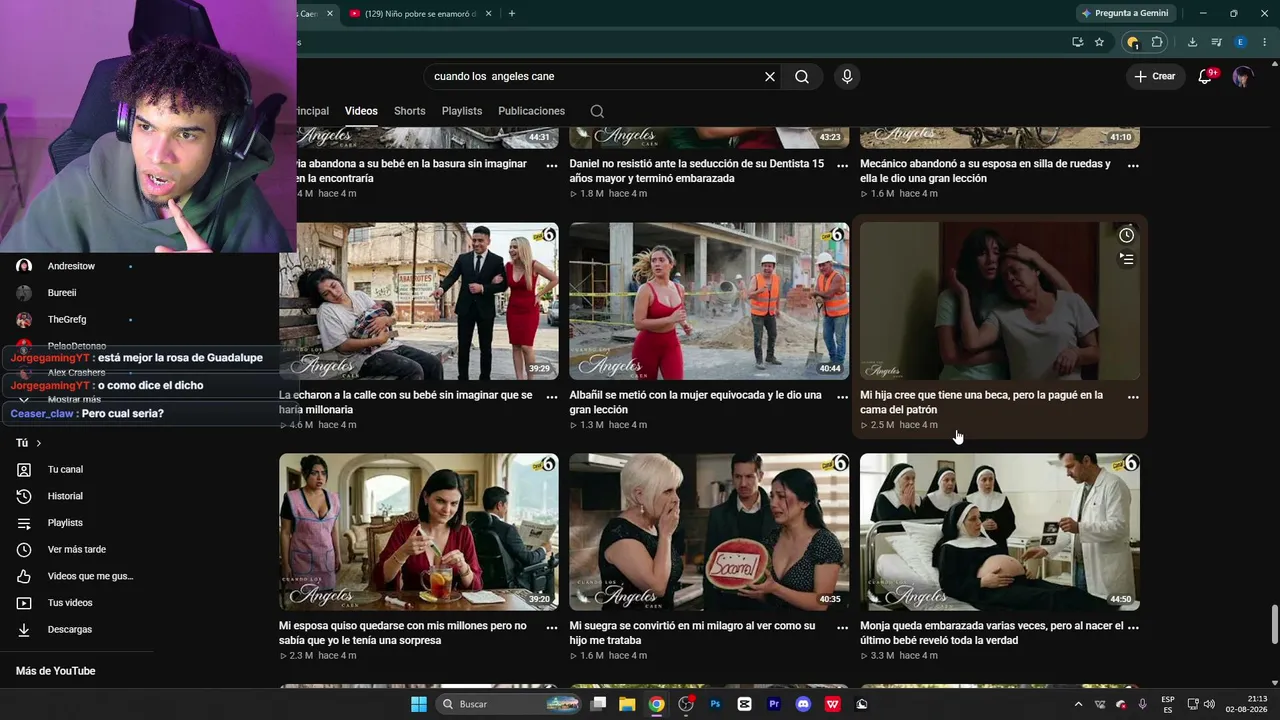Open more options for 'Albañil se metió' video
The height and width of the screenshot is (720, 1280).
click(842, 397)
